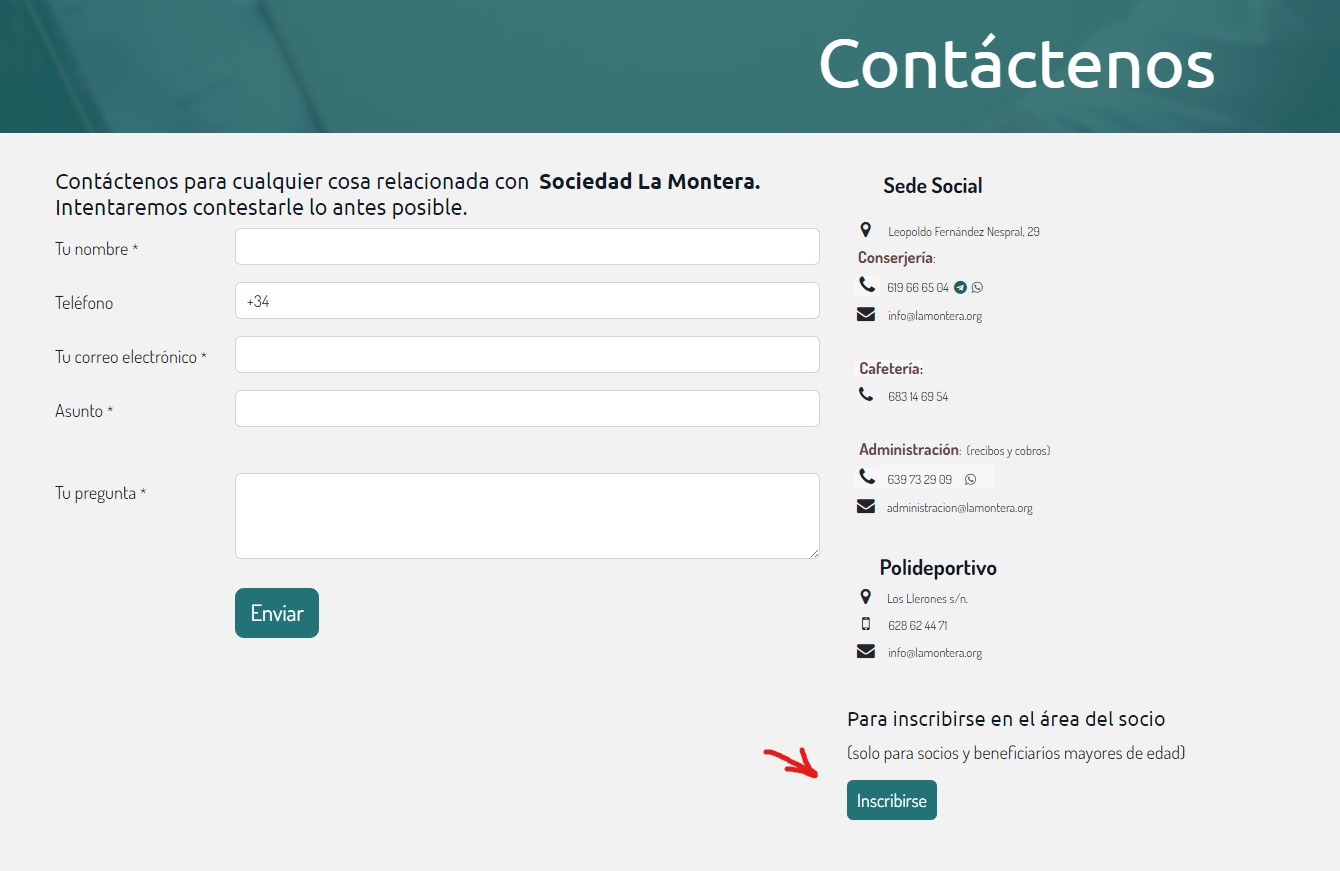The height and width of the screenshot is (871, 1340).
Task: Click the phone icon next to Cafetería number
Action: 866,395
